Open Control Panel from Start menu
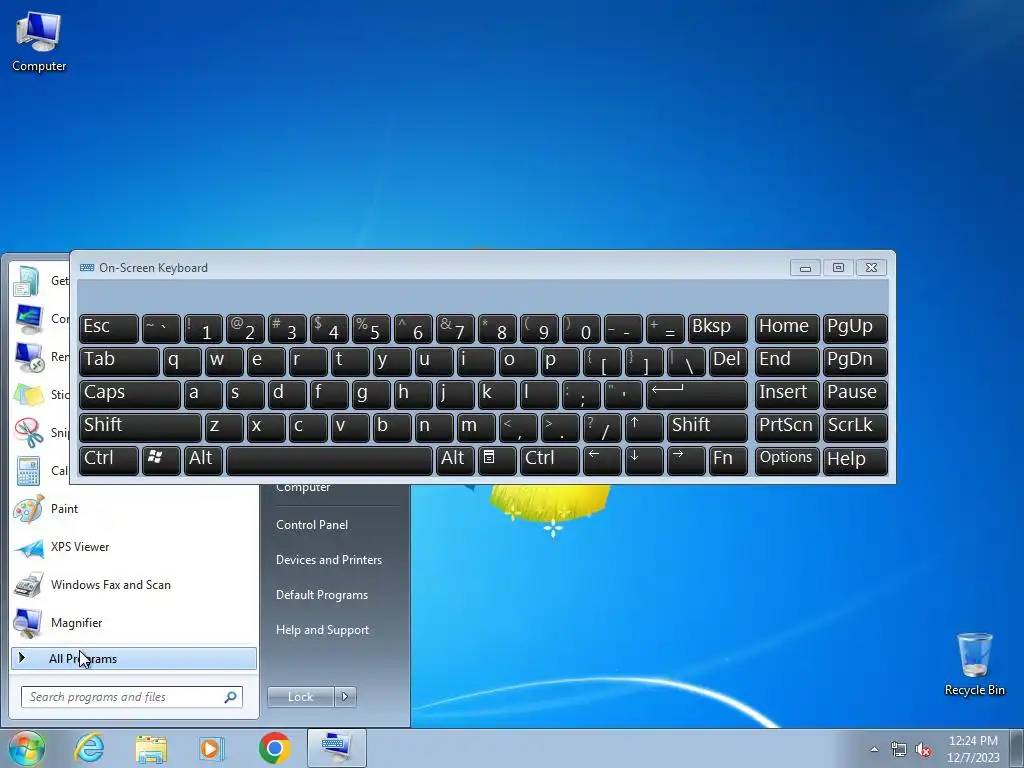1024x768 pixels. 312,525
